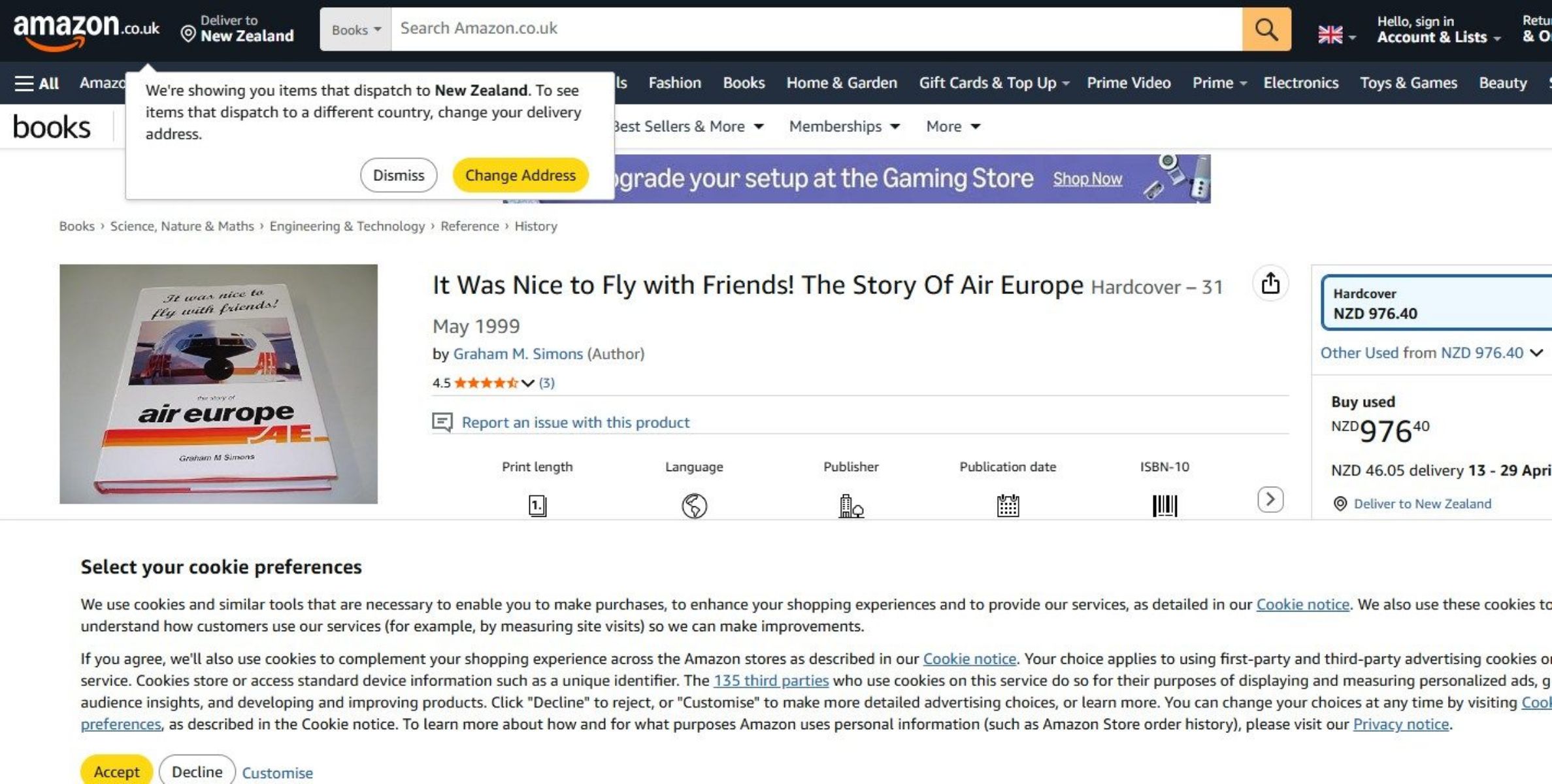1552x784 pixels.
Task: Click the UK flag language selector
Action: (x=1336, y=34)
